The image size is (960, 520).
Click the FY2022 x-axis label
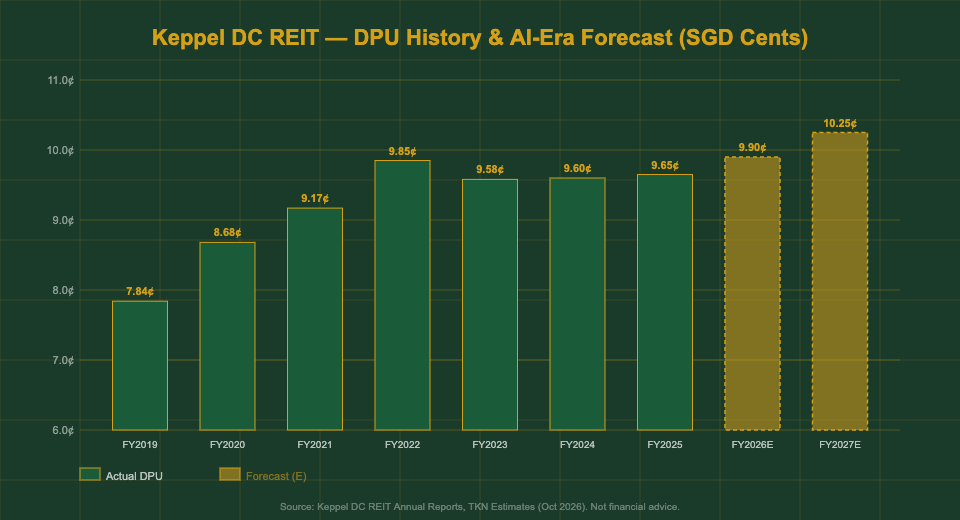click(x=402, y=445)
